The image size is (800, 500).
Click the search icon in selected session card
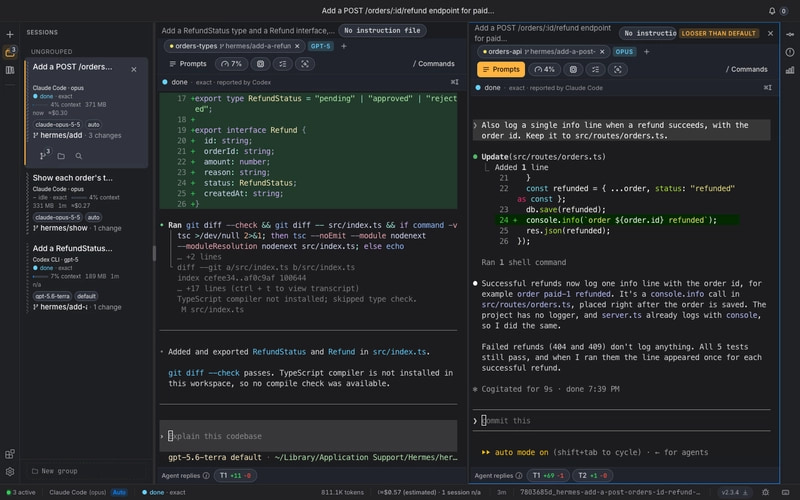pos(79,156)
